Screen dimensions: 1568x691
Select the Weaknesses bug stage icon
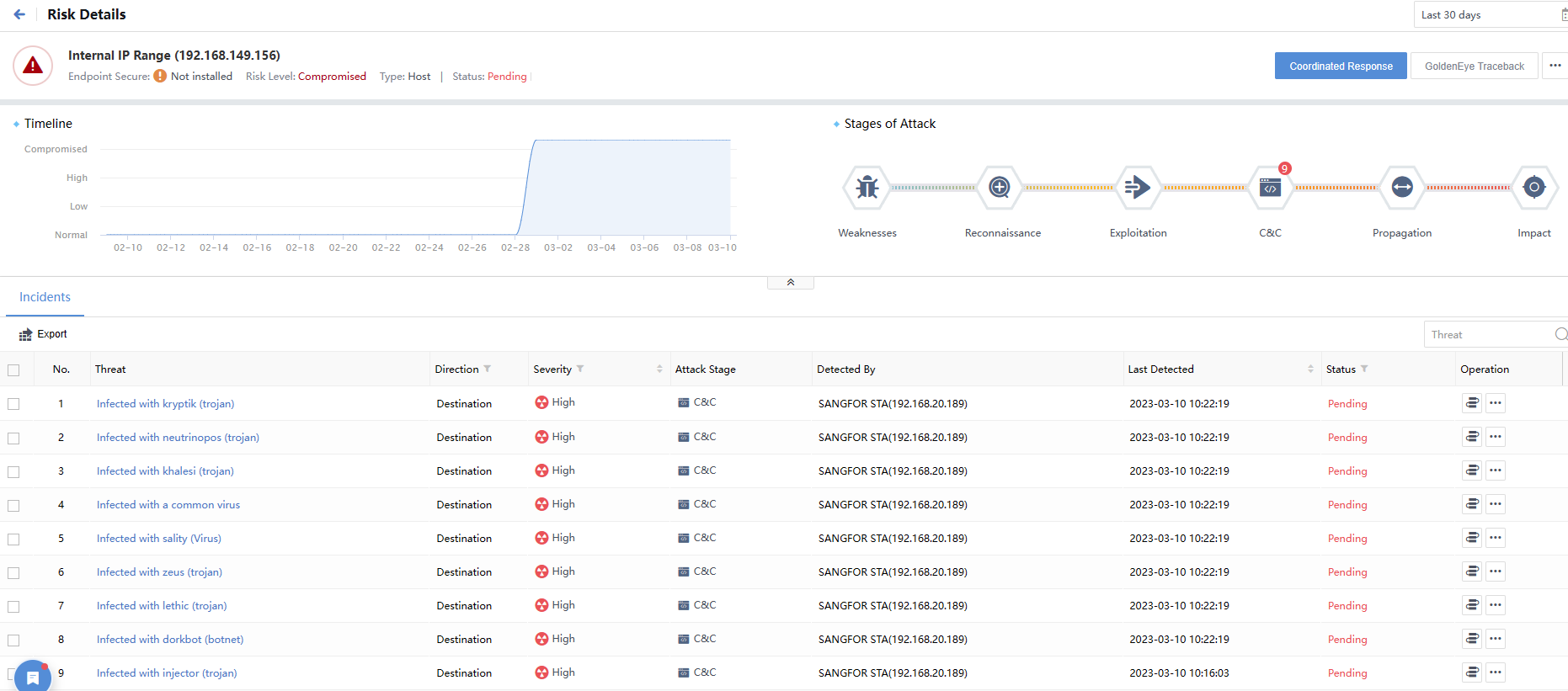867,187
